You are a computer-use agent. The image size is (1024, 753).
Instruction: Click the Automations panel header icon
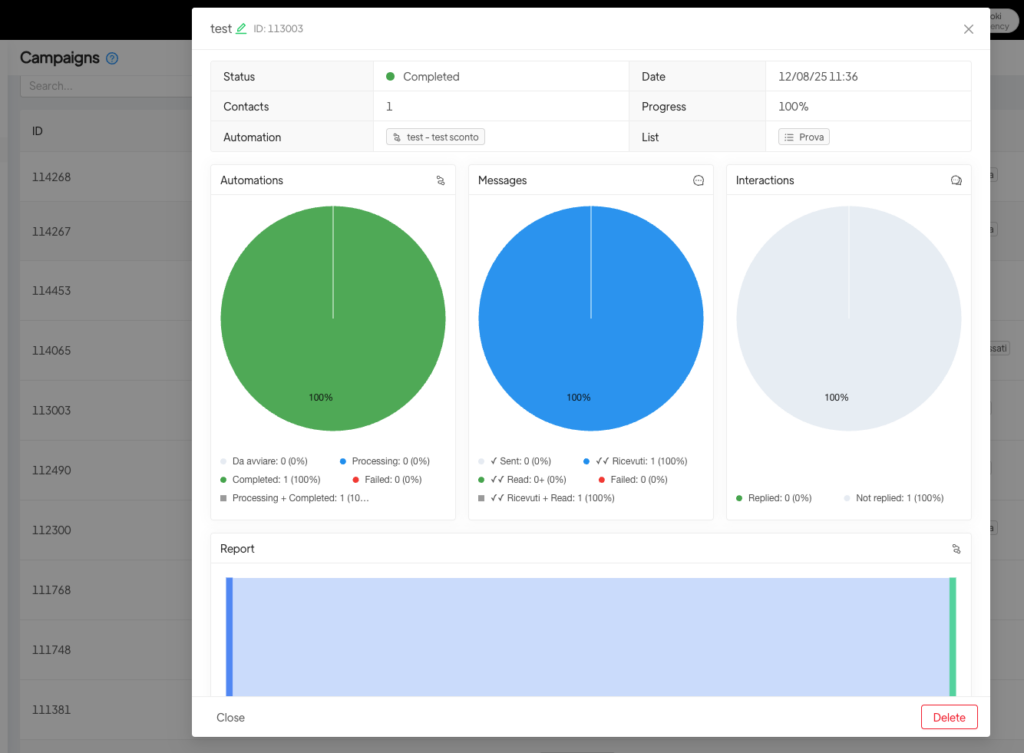[x=440, y=181]
